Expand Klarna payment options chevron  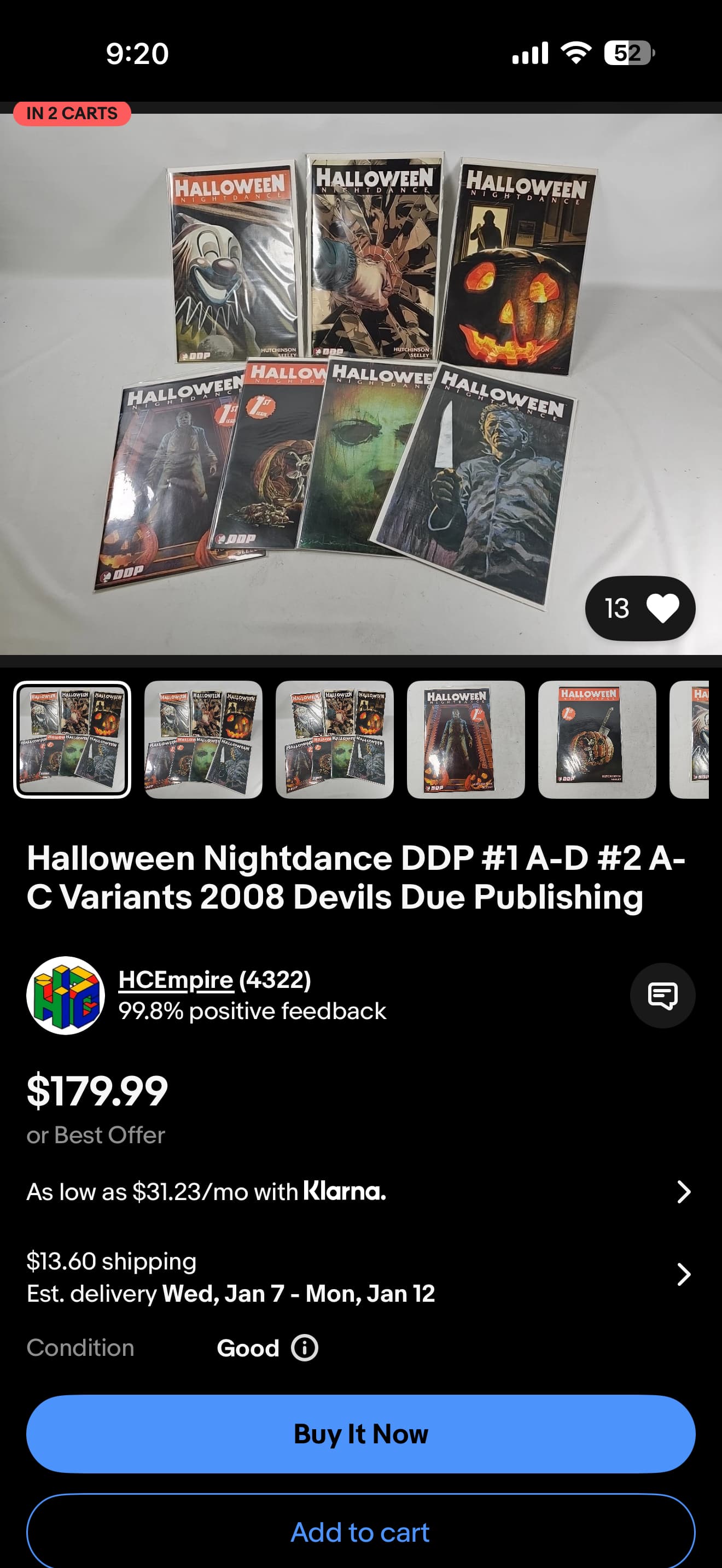click(x=684, y=1192)
